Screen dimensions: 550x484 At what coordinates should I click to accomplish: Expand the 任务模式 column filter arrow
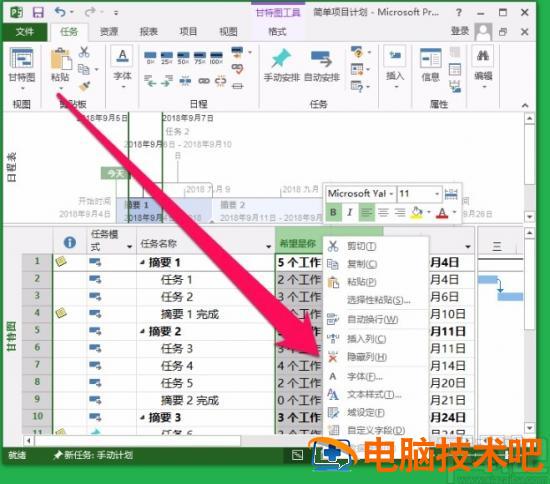coord(129,247)
